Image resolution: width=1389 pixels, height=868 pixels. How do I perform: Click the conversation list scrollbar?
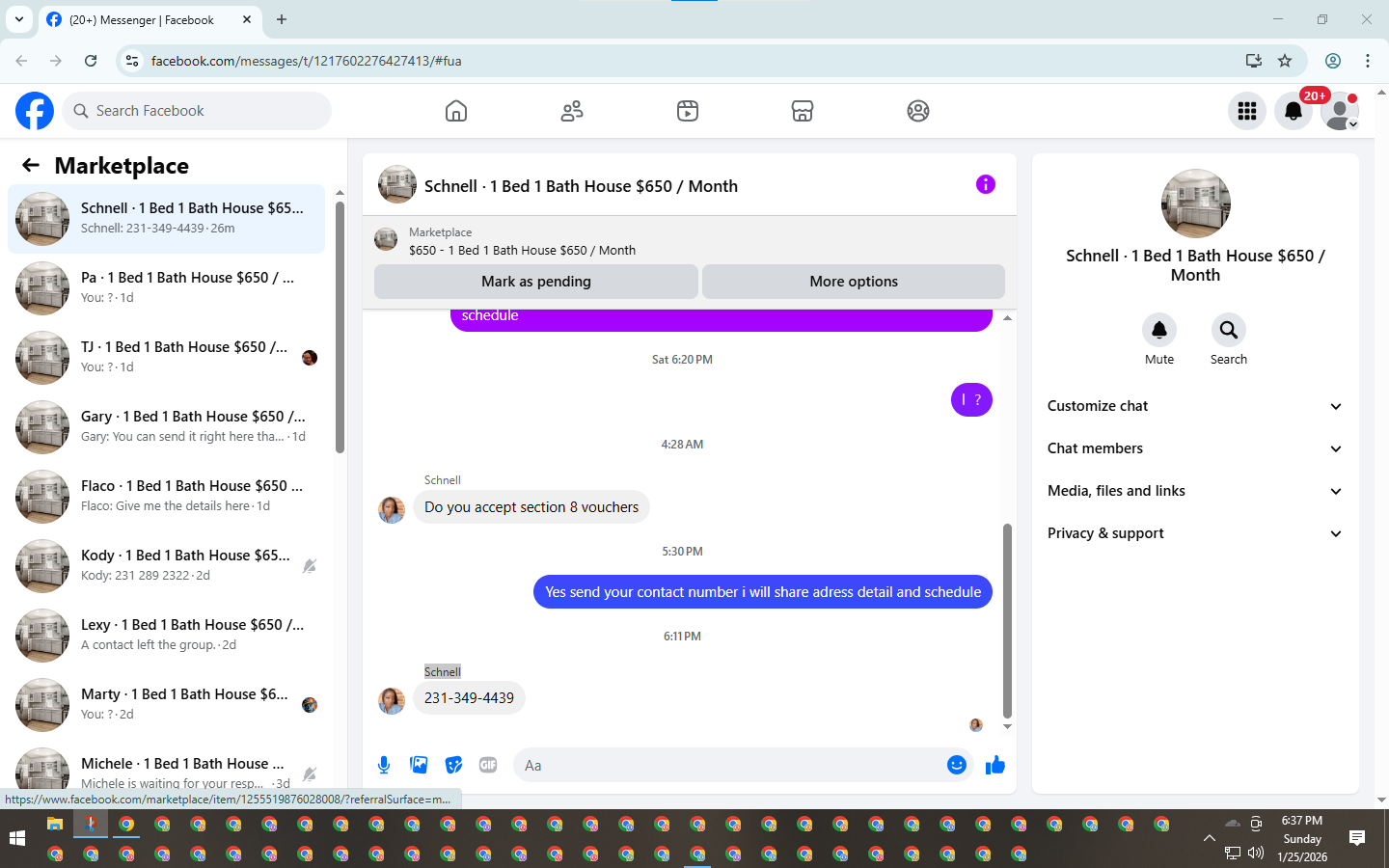click(x=340, y=326)
